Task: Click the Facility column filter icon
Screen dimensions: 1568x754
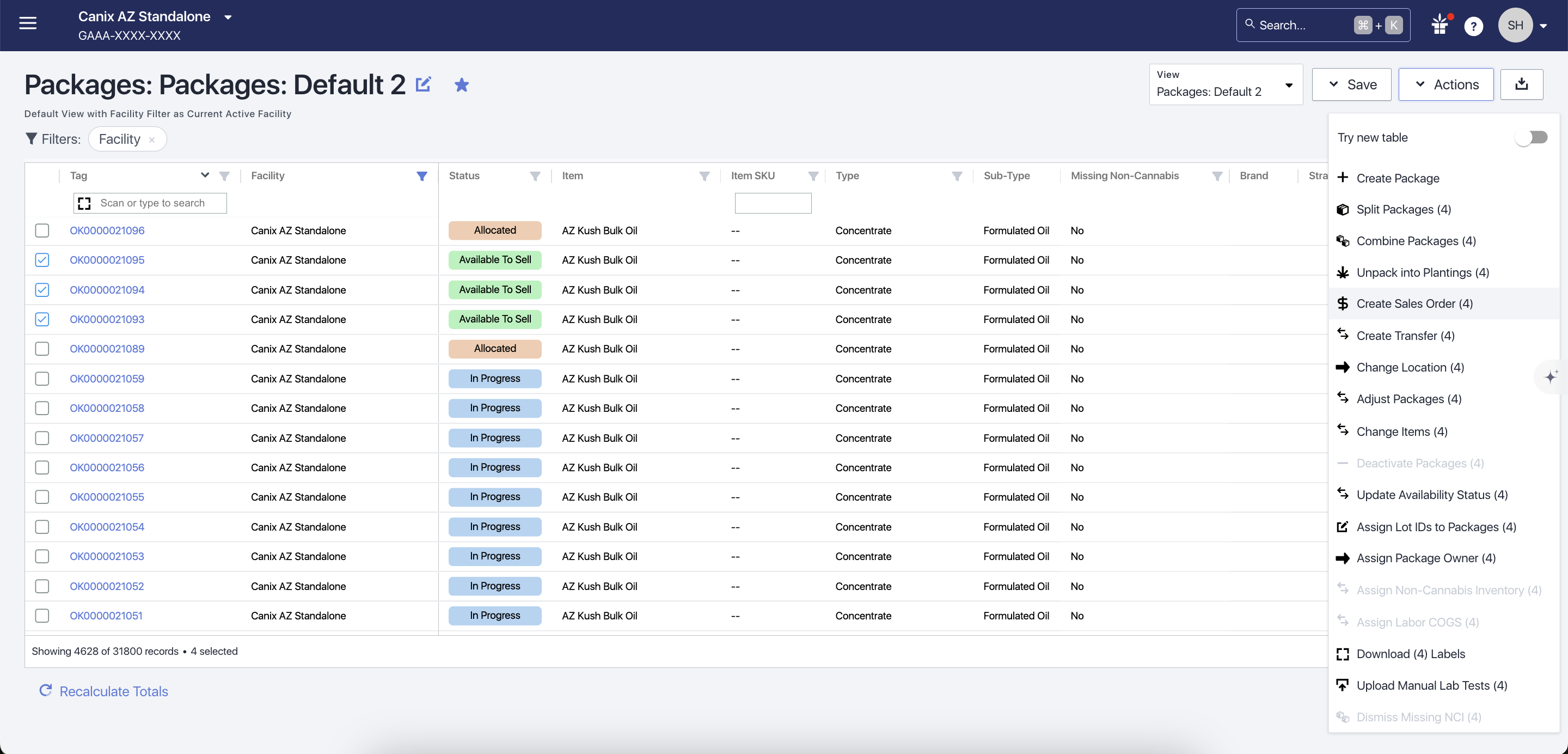Action: tap(421, 175)
